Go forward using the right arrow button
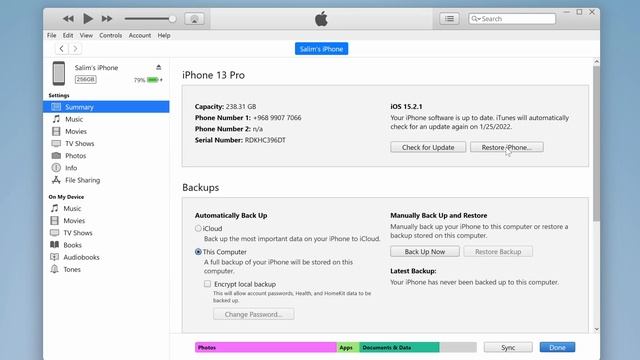Image resolution: width=640 pixels, height=360 pixels. (x=75, y=49)
